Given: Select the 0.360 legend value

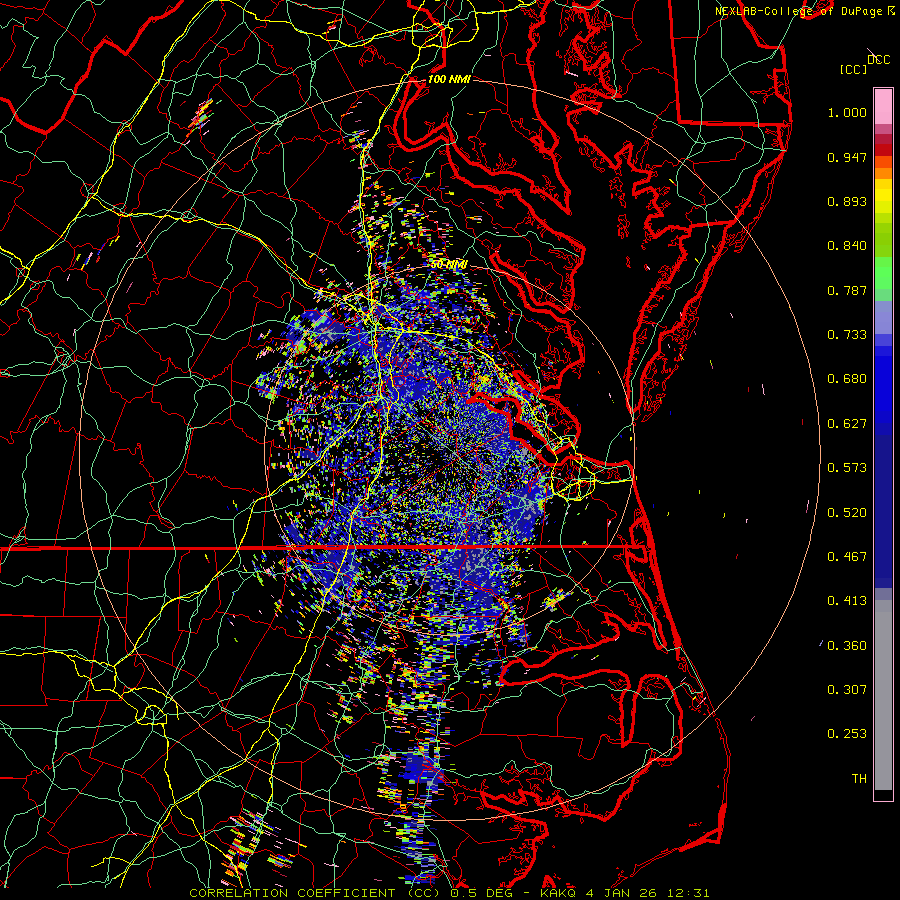Looking at the screenshot, I should tap(847, 646).
